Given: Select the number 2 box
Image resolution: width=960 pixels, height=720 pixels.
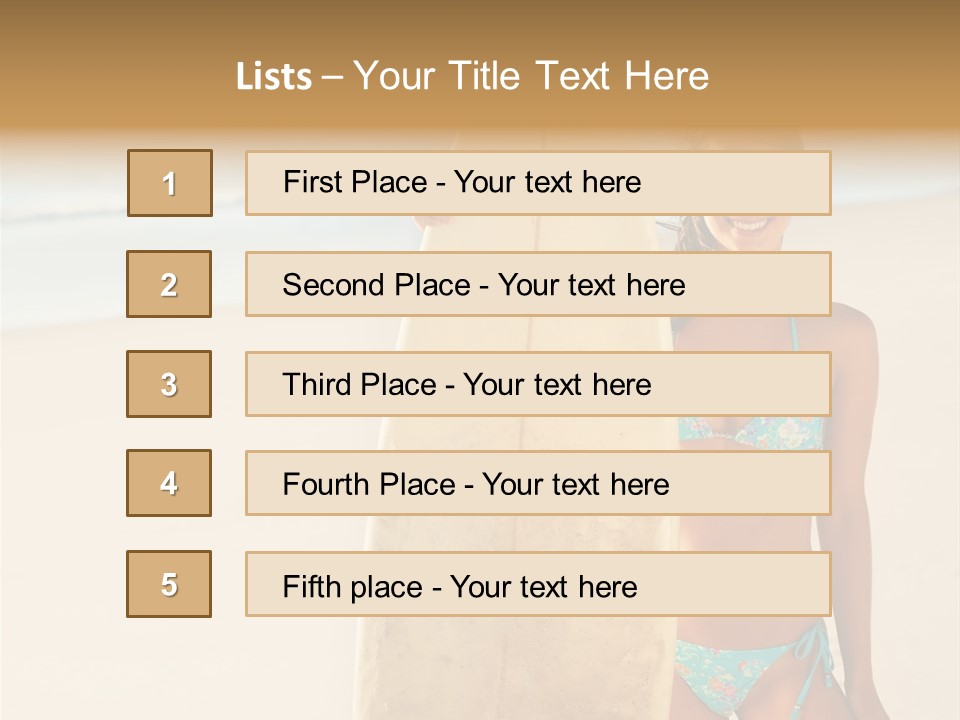Looking at the screenshot, I should 169,284.
